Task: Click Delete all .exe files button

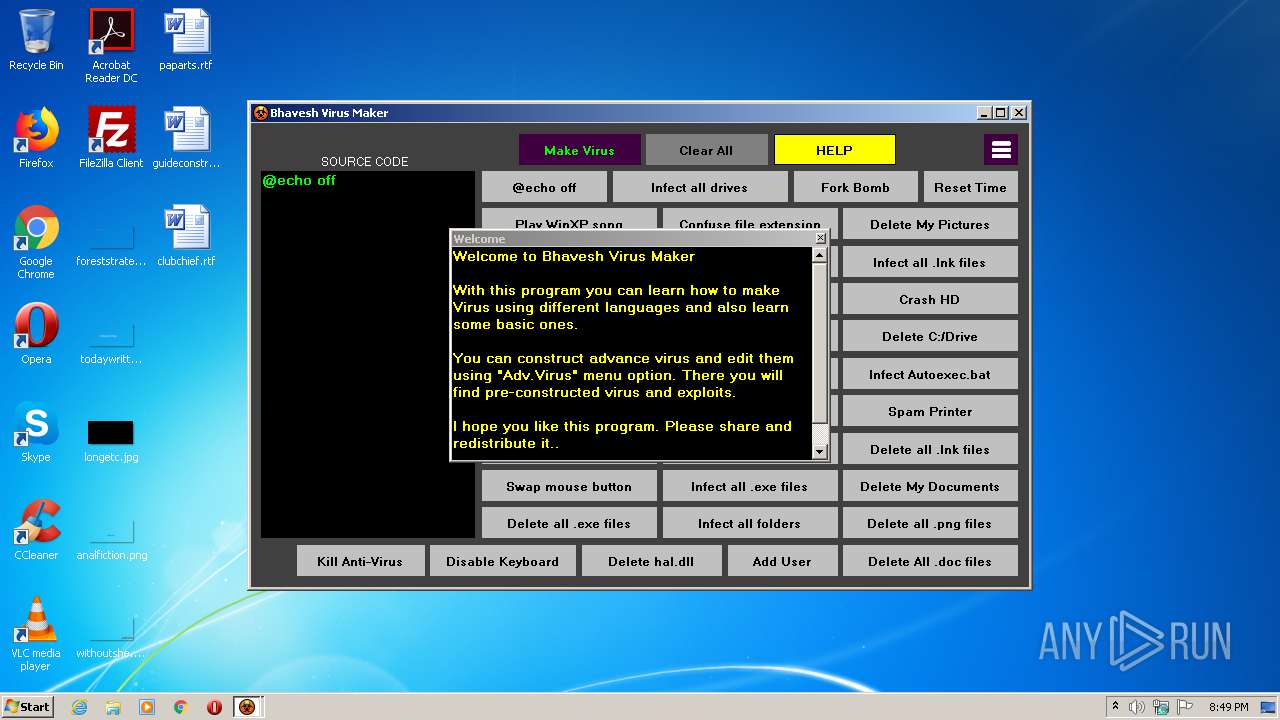Action: (569, 523)
